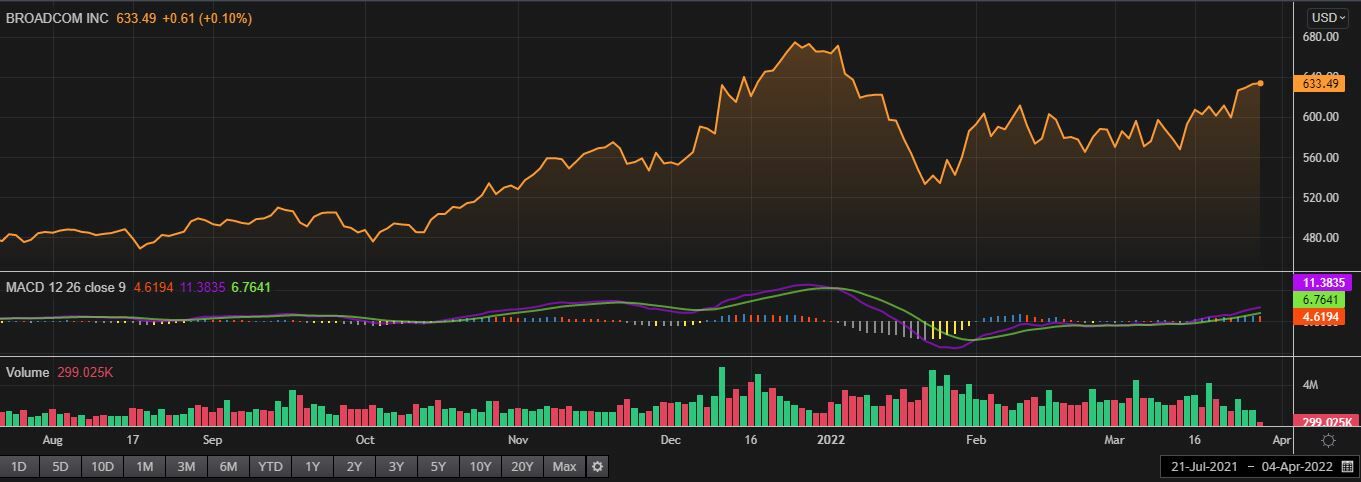Click the 560.00 price axis label
This screenshot has width=1361, height=482.
1321,158
